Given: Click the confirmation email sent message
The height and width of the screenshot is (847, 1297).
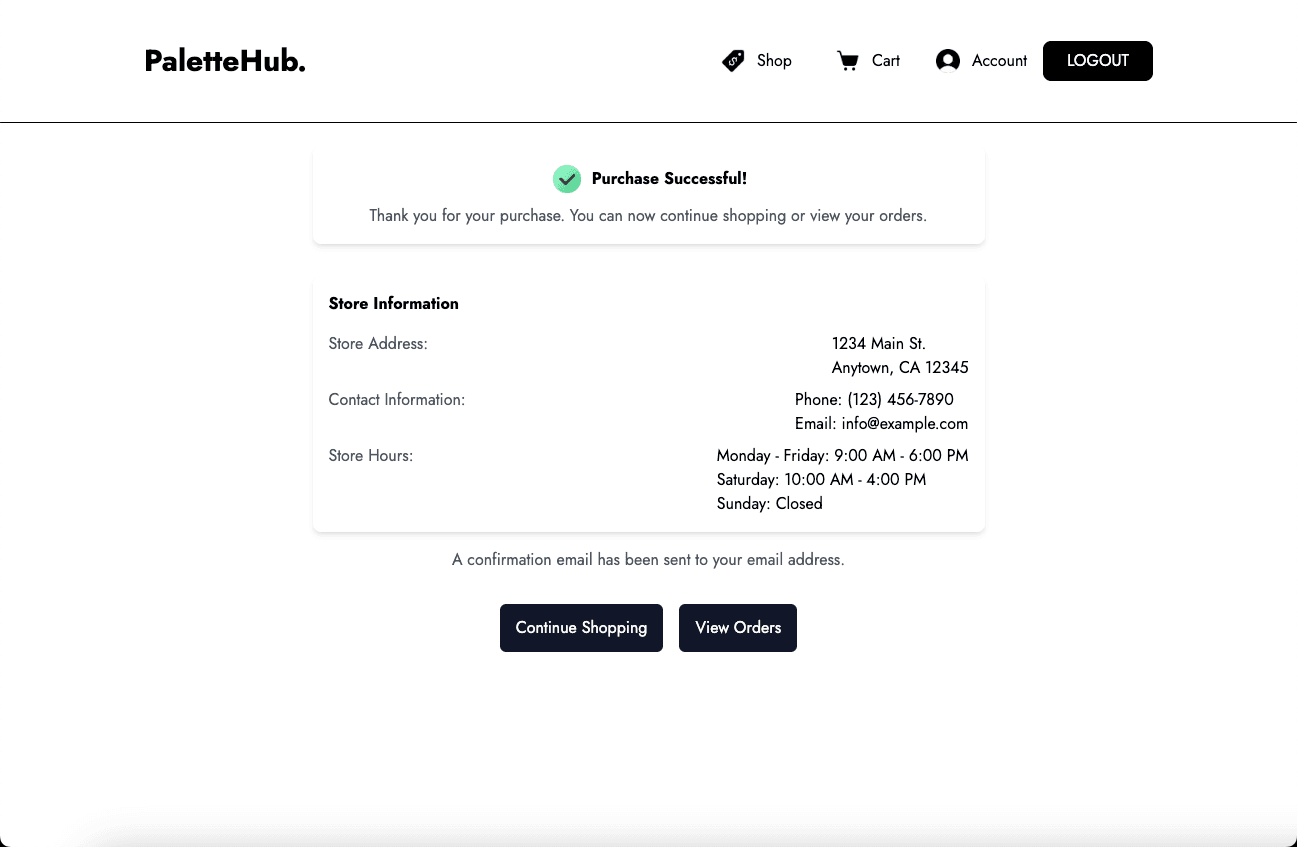Looking at the screenshot, I should 648,560.
